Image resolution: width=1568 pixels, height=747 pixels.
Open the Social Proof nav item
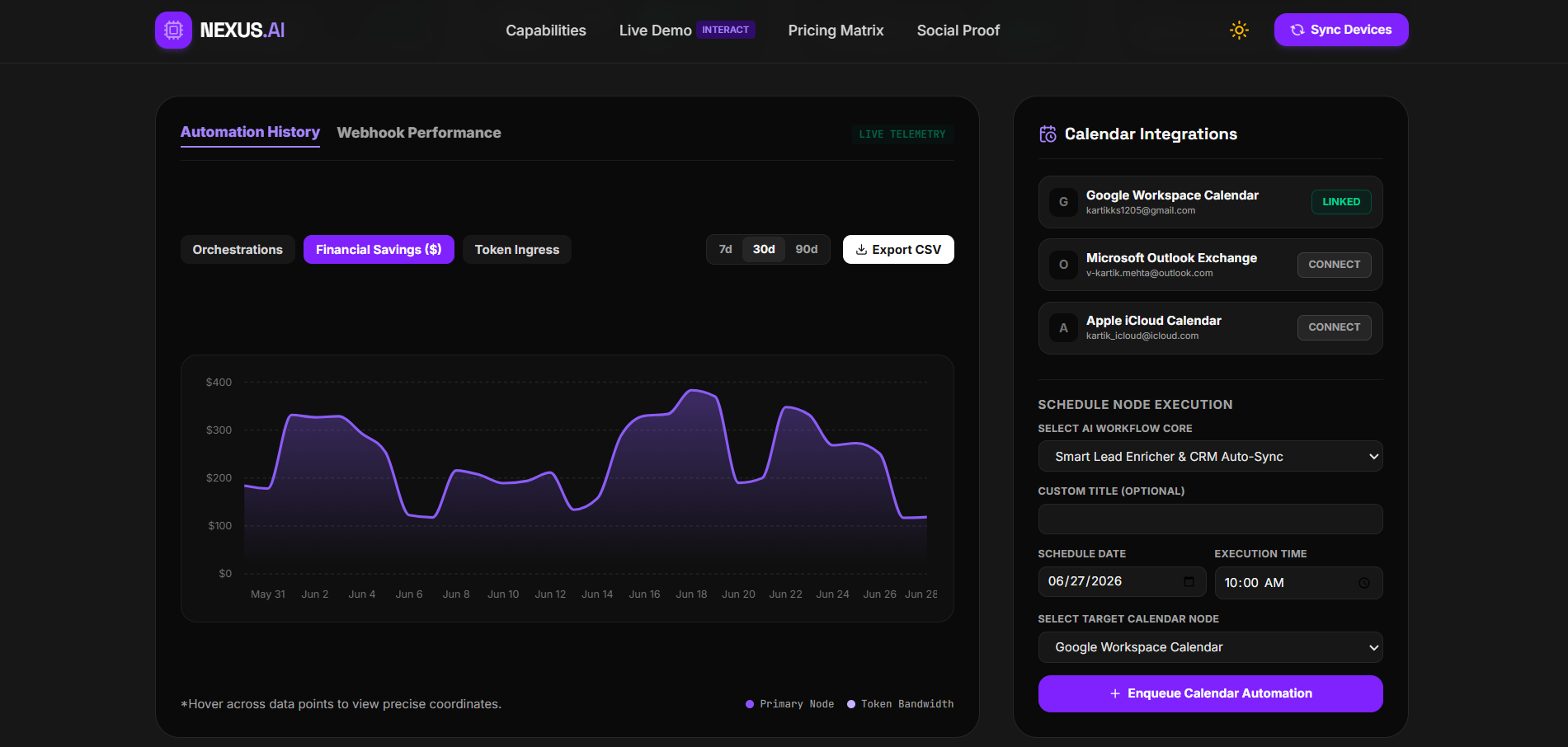[x=958, y=31]
